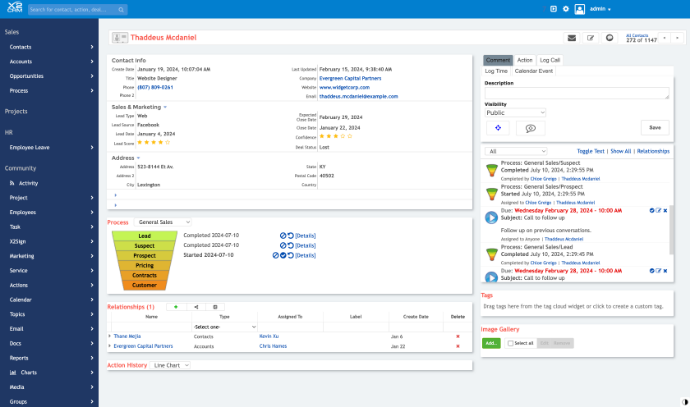The height and width of the screenshot is (407, 690).
Task: Click the green add relationship icon
Action: [x=176, y=307]
